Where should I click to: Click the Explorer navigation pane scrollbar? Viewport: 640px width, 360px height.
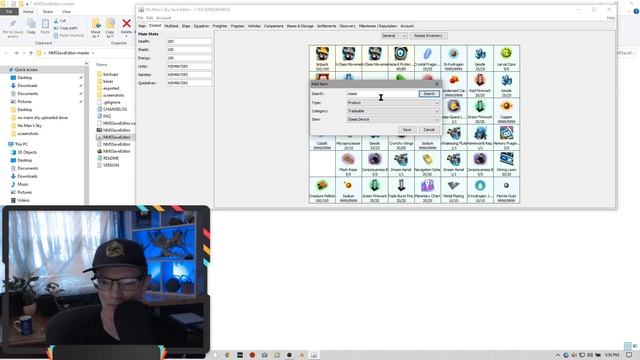coord(86,133)
